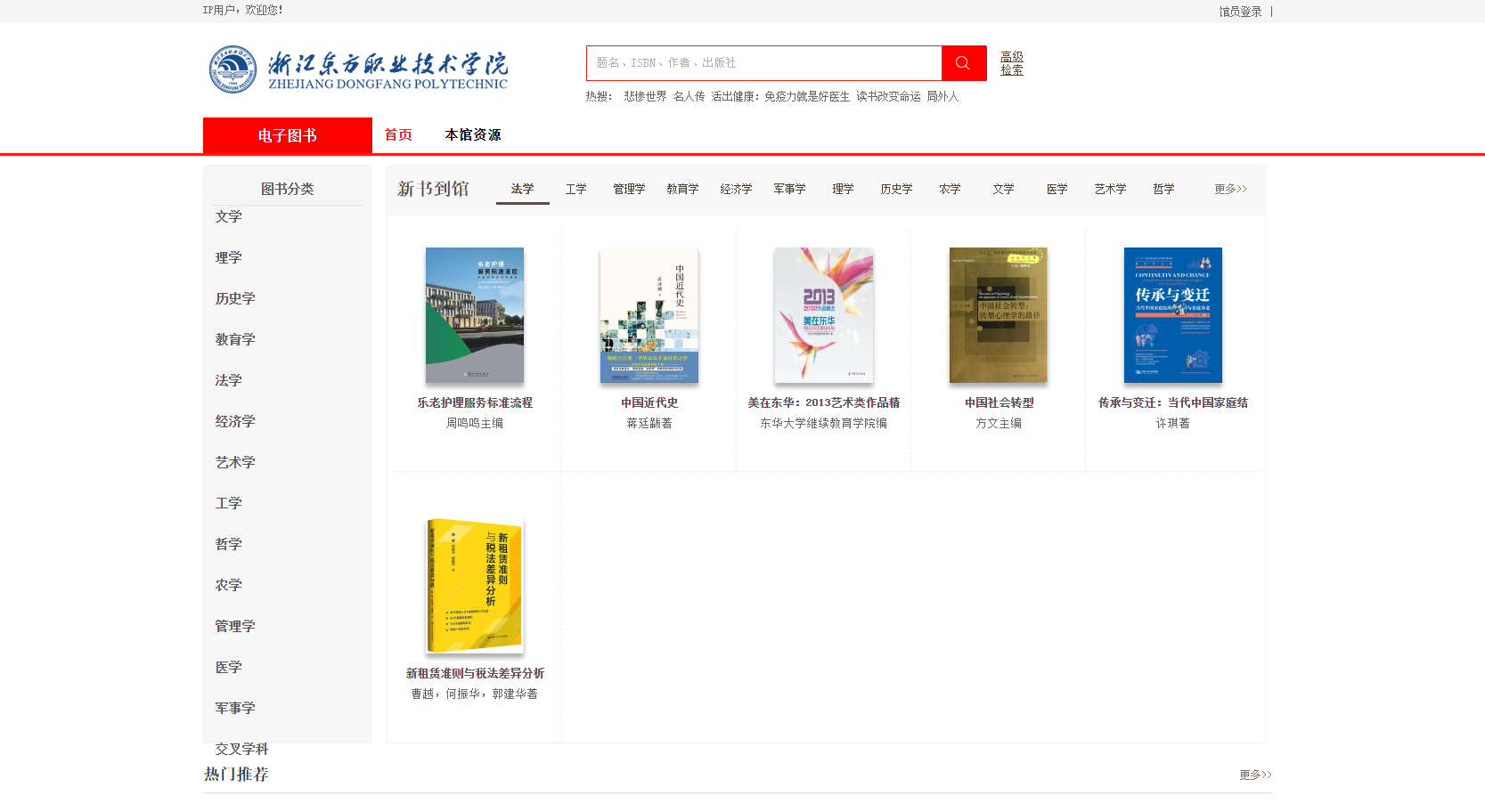Click the search magnifier icon
The image size is (1485, 812).
click(962, 62)
